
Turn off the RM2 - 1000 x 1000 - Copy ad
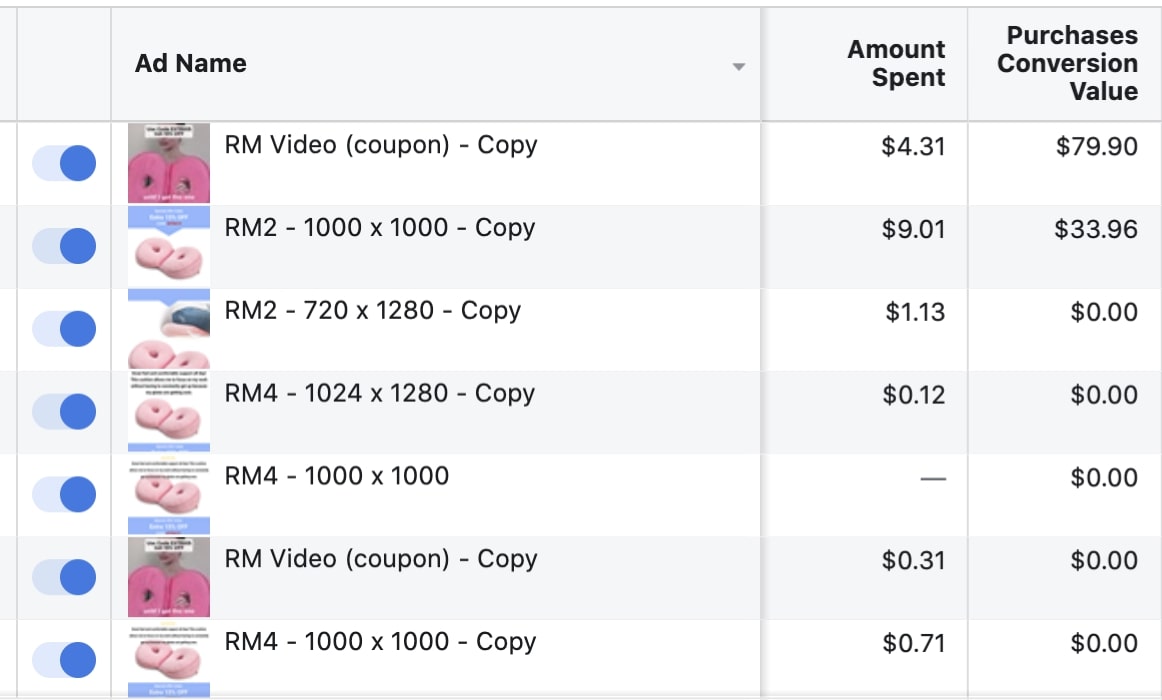(63, 246)
